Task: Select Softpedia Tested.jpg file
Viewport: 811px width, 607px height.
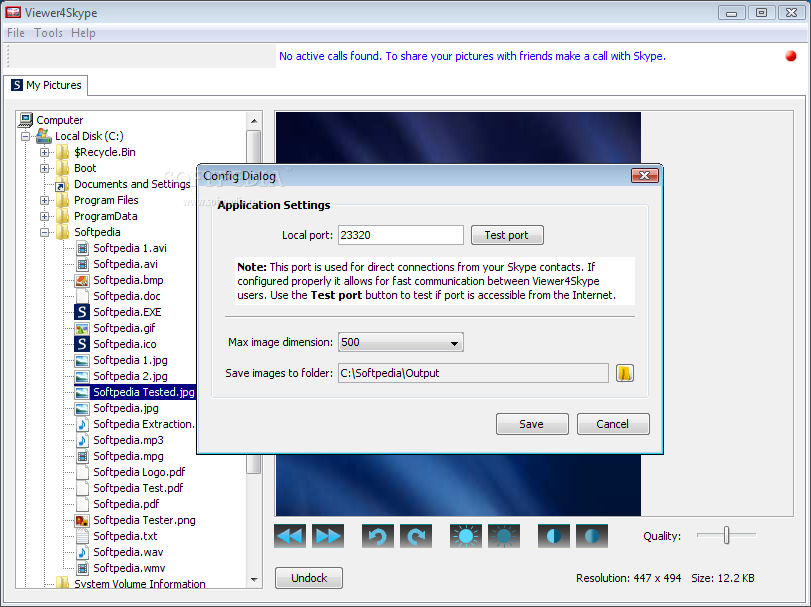Action: click(x=143, y=392)
